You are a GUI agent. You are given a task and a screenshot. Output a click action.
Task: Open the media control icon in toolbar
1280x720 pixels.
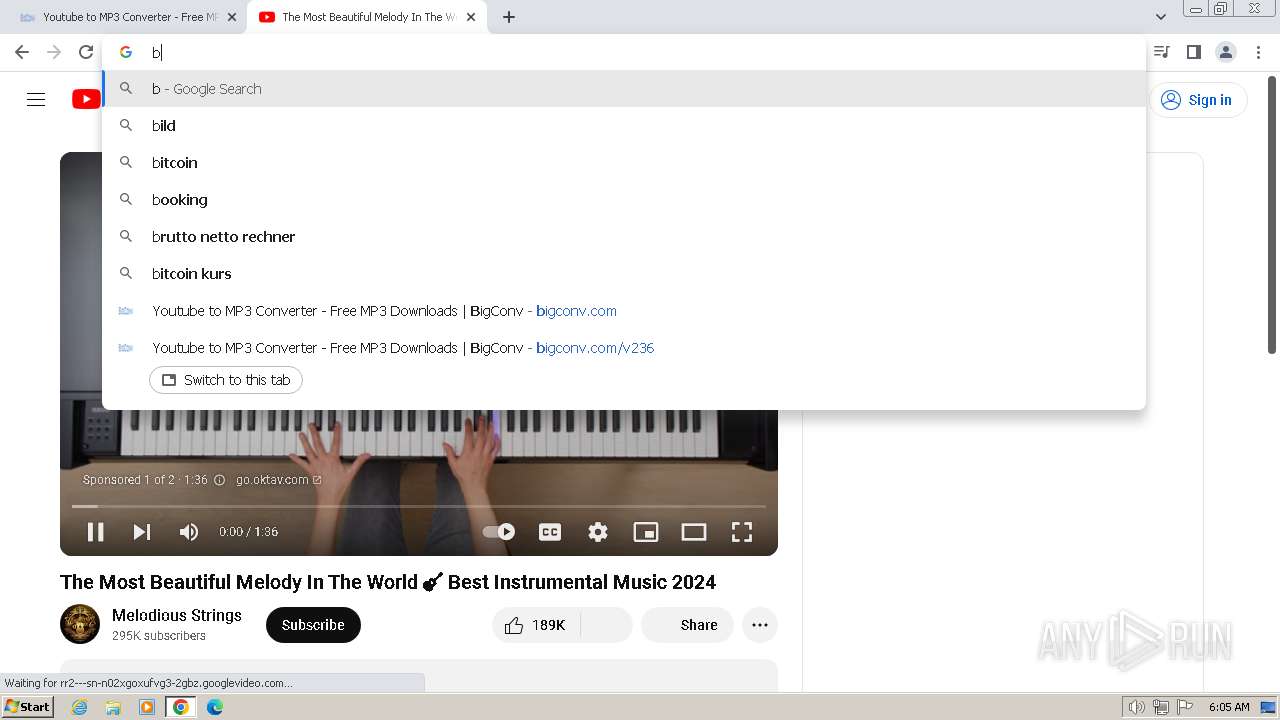point(1161,52)
